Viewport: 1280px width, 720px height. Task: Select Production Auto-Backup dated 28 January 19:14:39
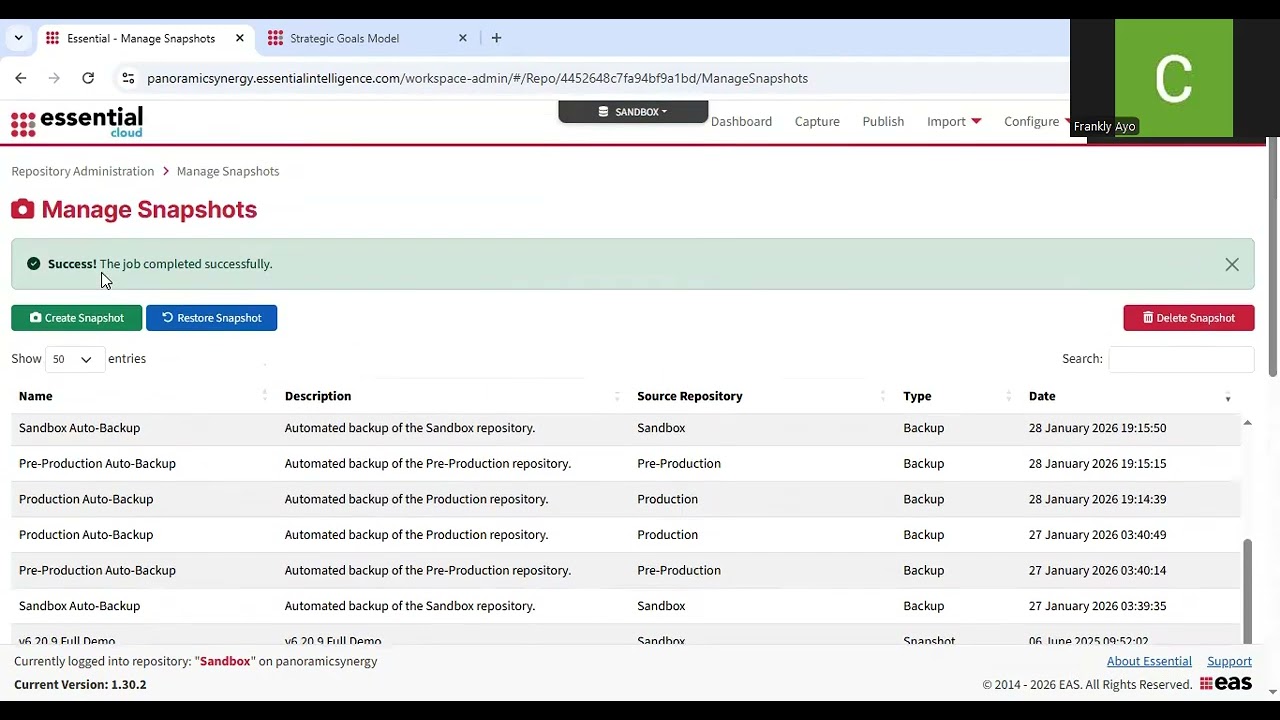tap(625, 499)
